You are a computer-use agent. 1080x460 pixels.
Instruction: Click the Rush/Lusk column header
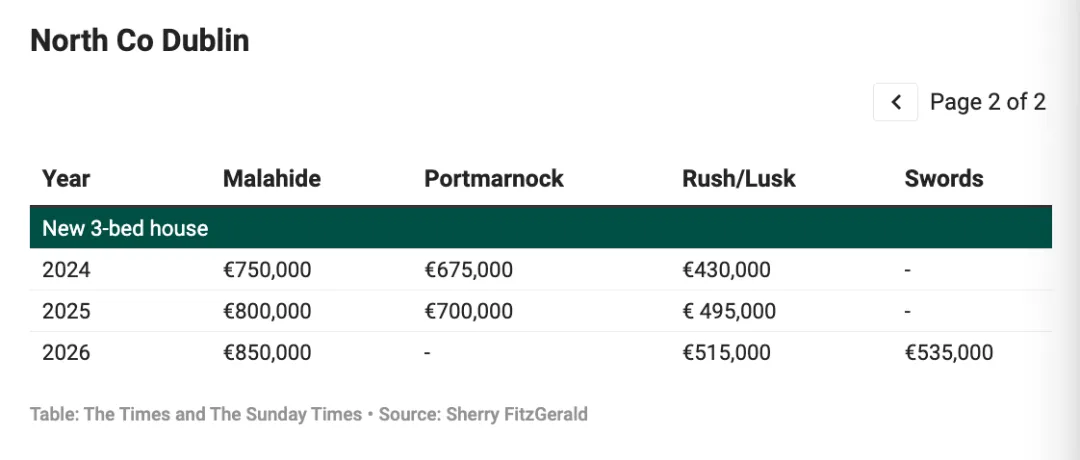pyautogui.click(x=739, y=179)
